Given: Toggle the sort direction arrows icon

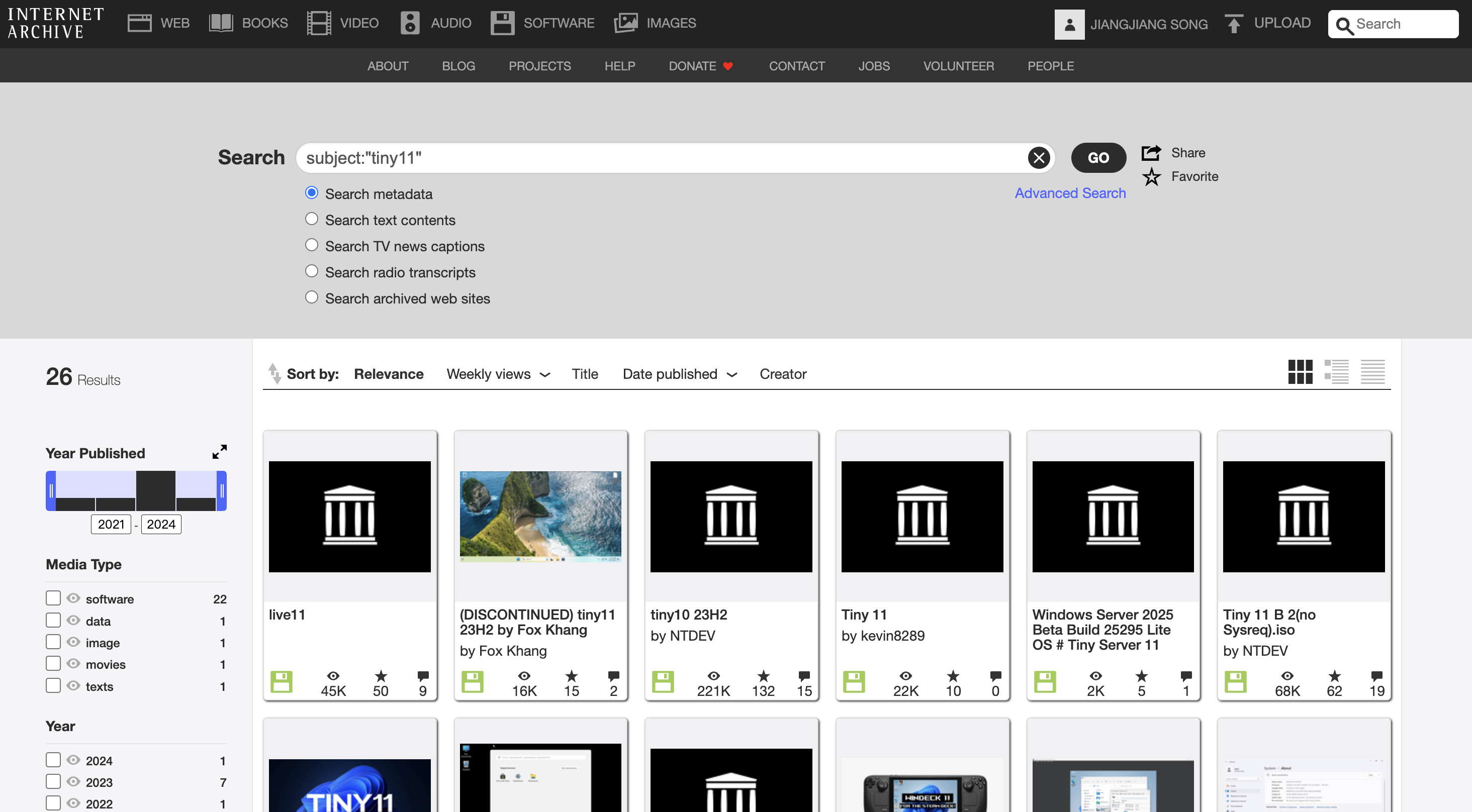Looking at the screenshot, I should coord(275,373).
